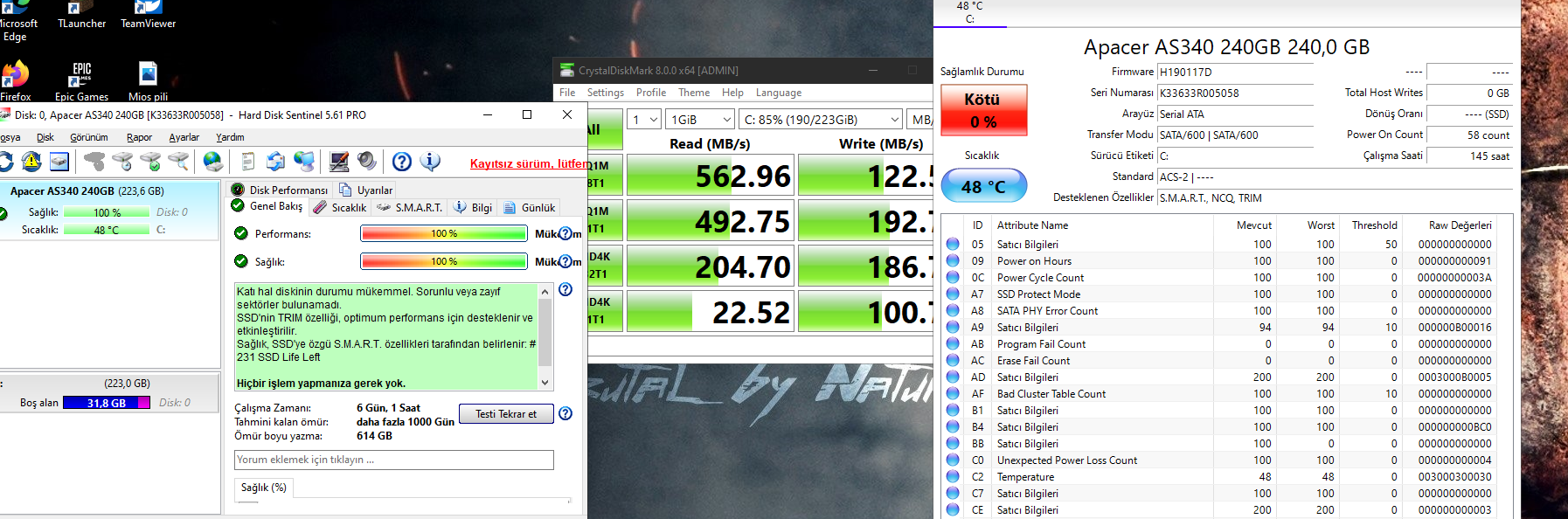Open TLauncher desktop icon
Screen dimensions: 1568x519
click(x=81, y=15)
